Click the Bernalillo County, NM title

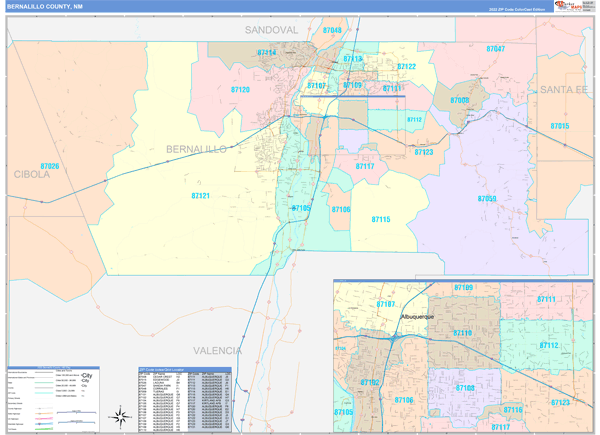click(42, 6)
